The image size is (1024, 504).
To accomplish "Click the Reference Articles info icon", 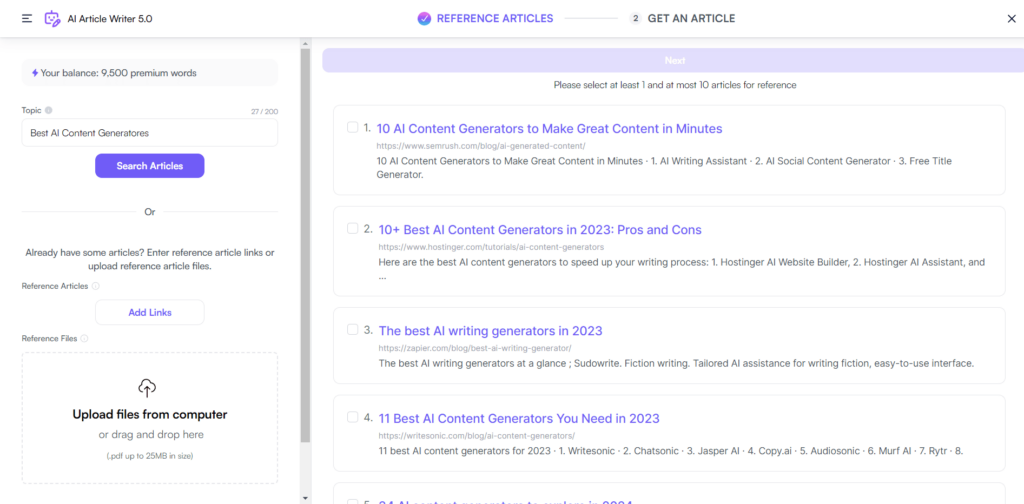I will (95, 286).
